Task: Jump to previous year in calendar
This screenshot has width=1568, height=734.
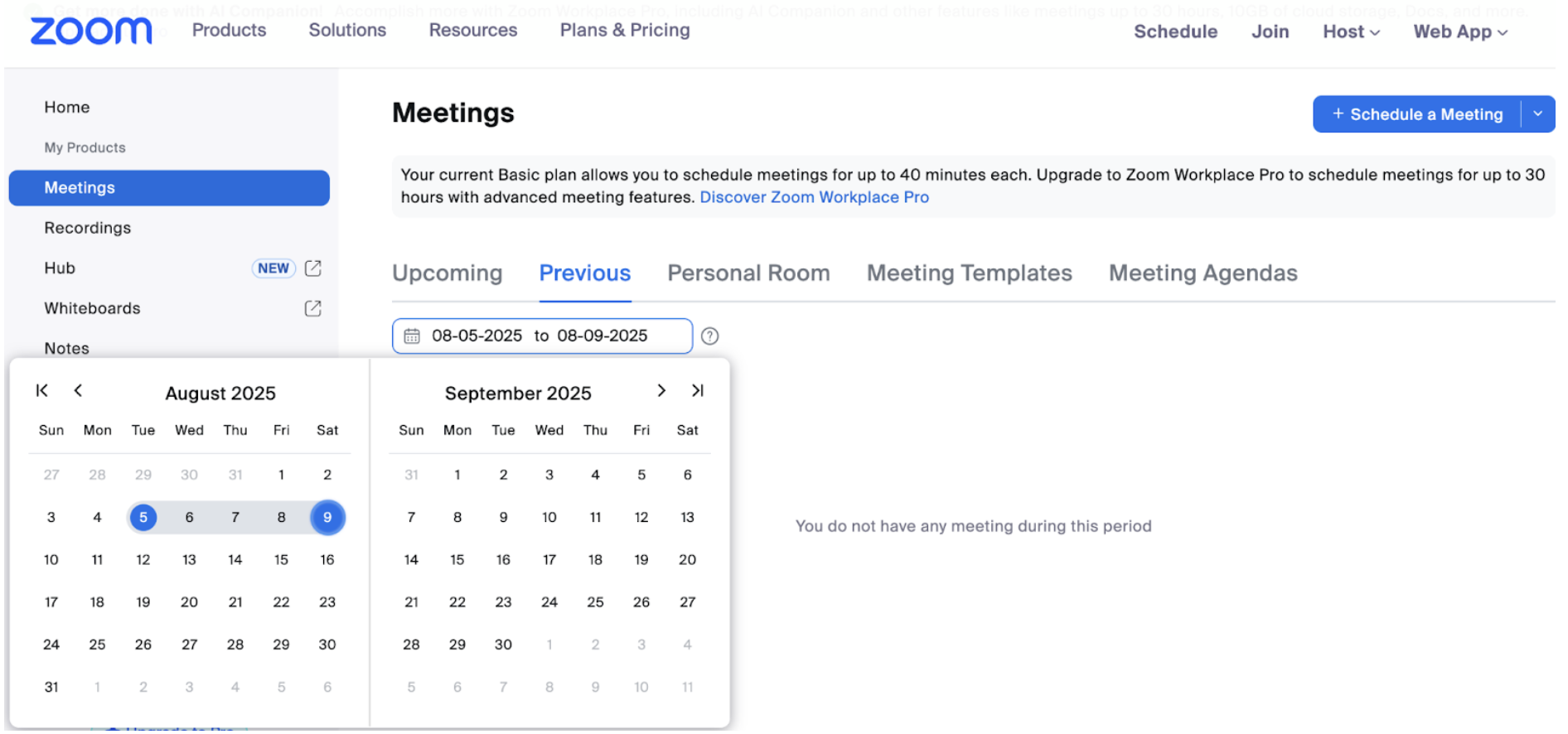Action: pos(41,391)
